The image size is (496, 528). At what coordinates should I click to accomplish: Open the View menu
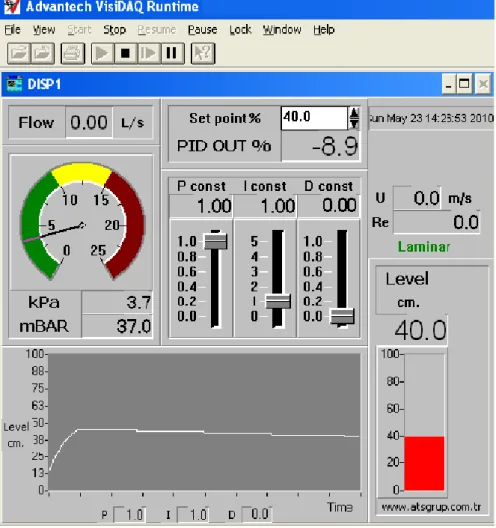coord(44,30)
